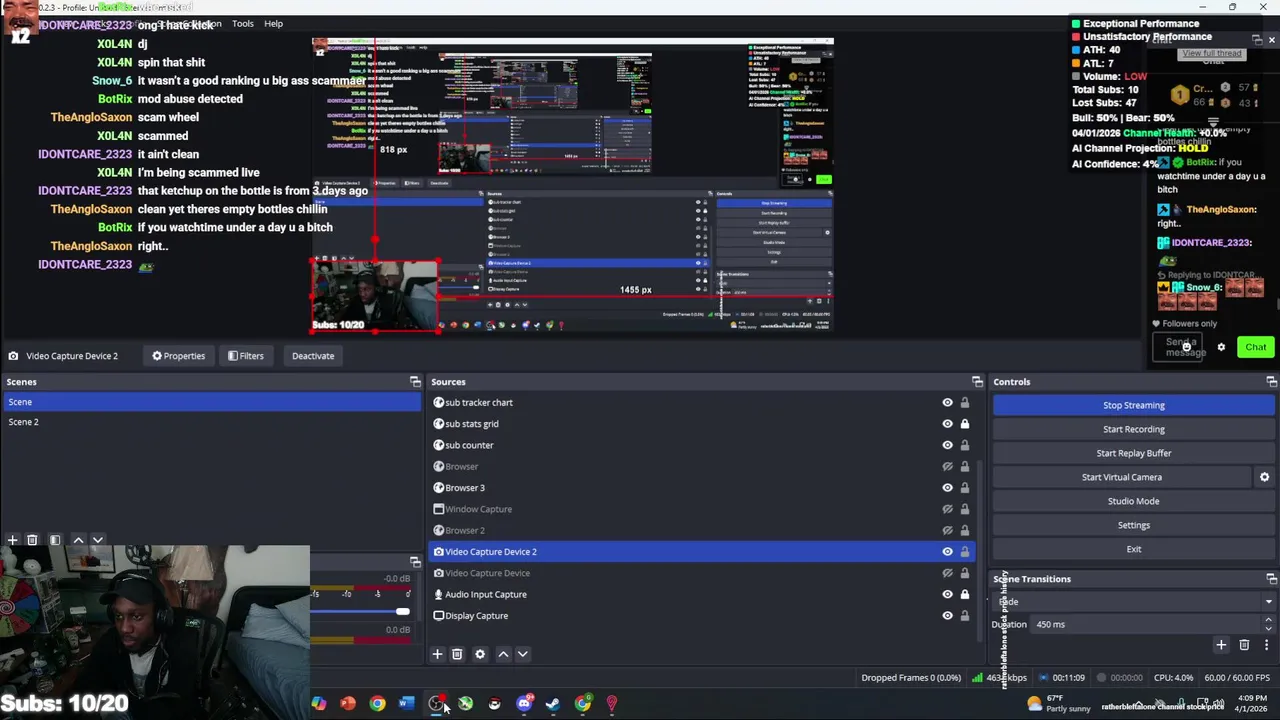
Task: Add a new source with plus icon
Action: [x=437, y=654]
